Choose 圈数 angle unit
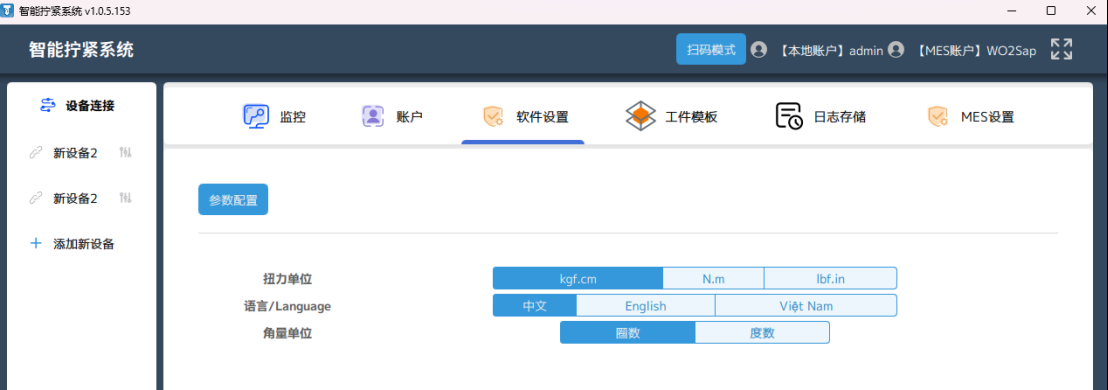 tap(627, 333)
